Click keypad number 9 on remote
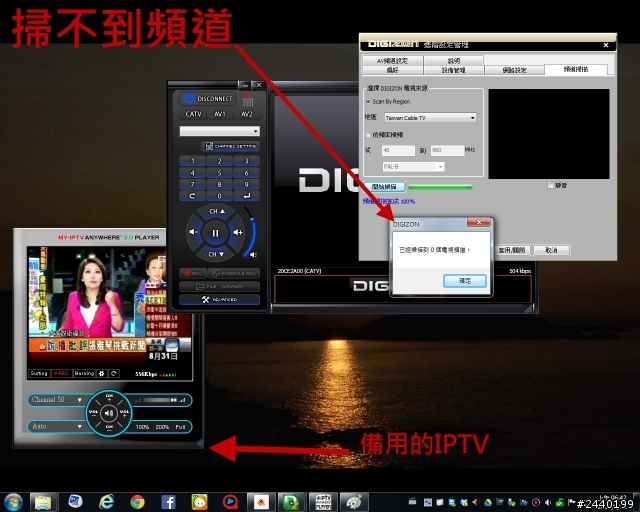 pos(246,185)
